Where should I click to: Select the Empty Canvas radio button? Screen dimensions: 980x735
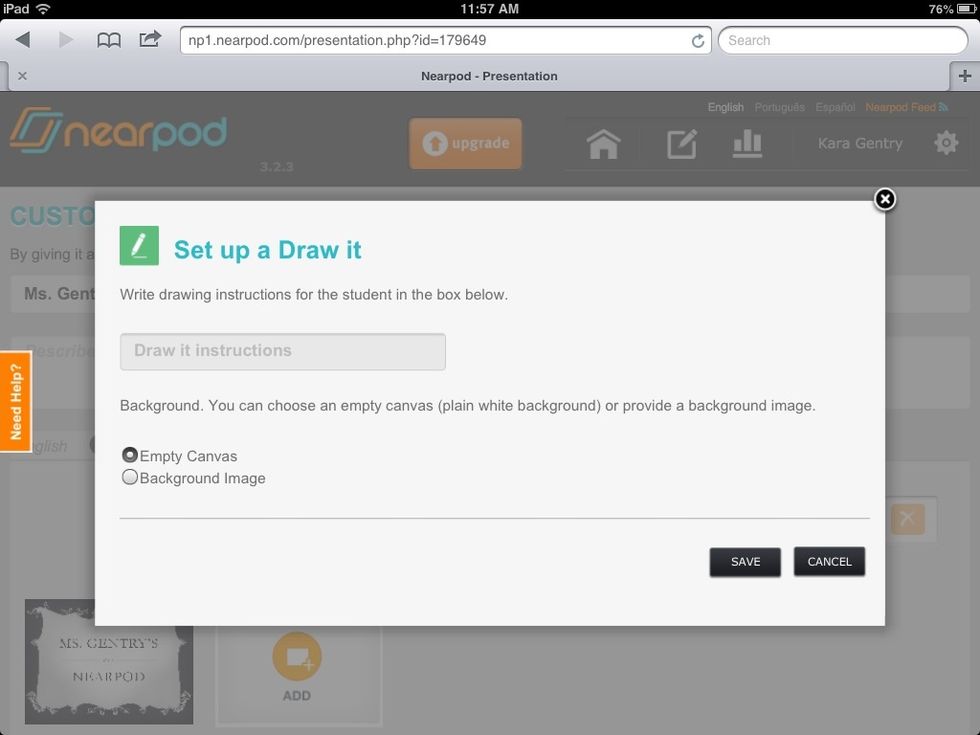[x=130, y=454]
